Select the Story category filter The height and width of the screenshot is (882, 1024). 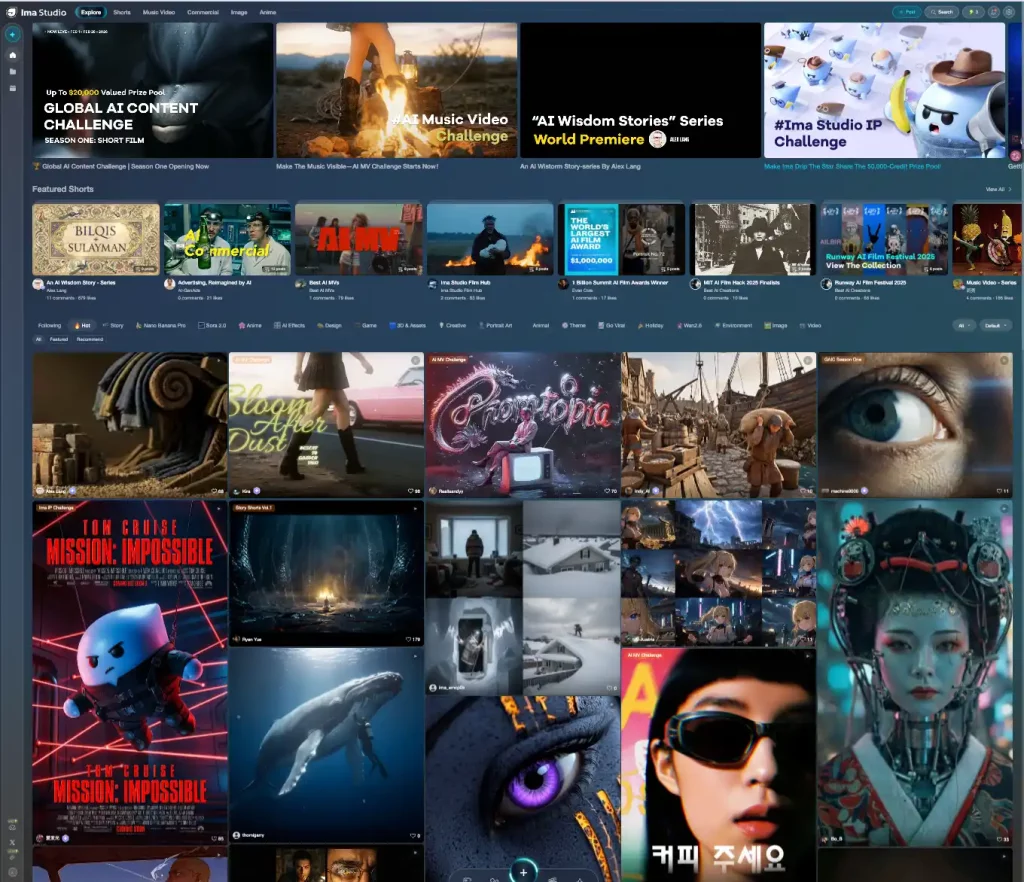(113, 325)
